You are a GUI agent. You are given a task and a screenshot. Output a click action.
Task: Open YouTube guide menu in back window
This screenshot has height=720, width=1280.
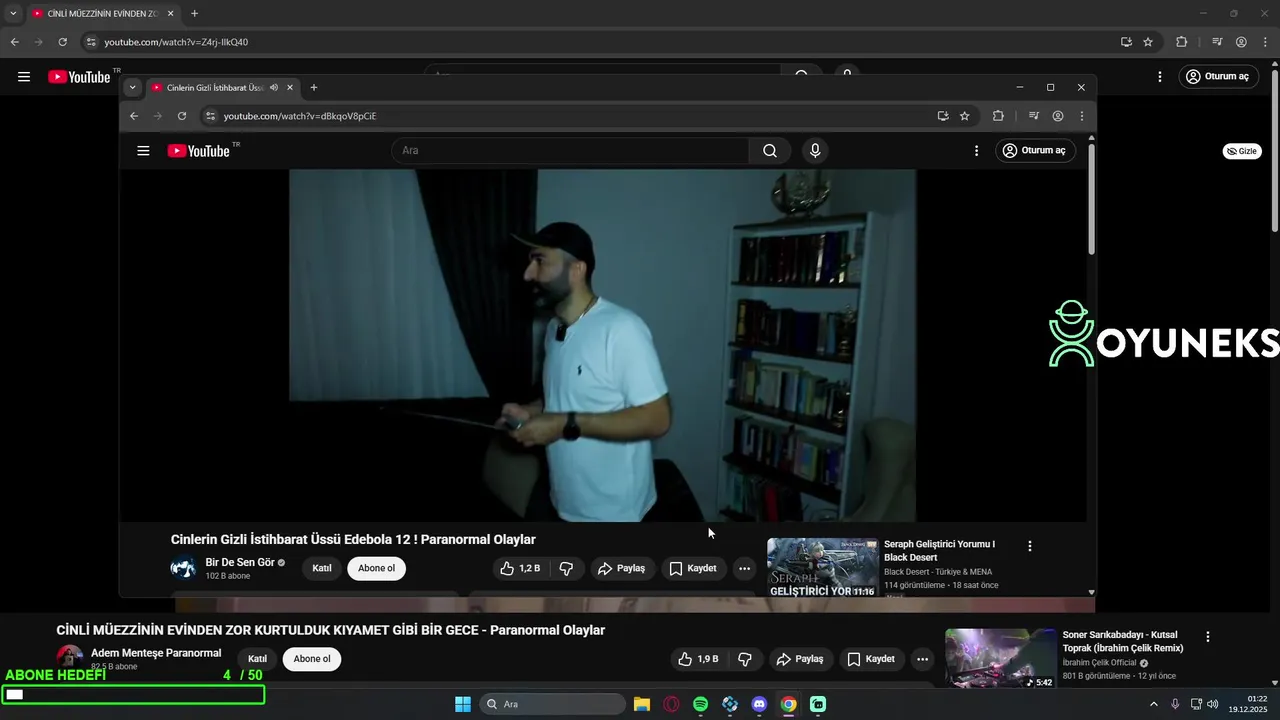pyautogui.click(x=24, y=77)
